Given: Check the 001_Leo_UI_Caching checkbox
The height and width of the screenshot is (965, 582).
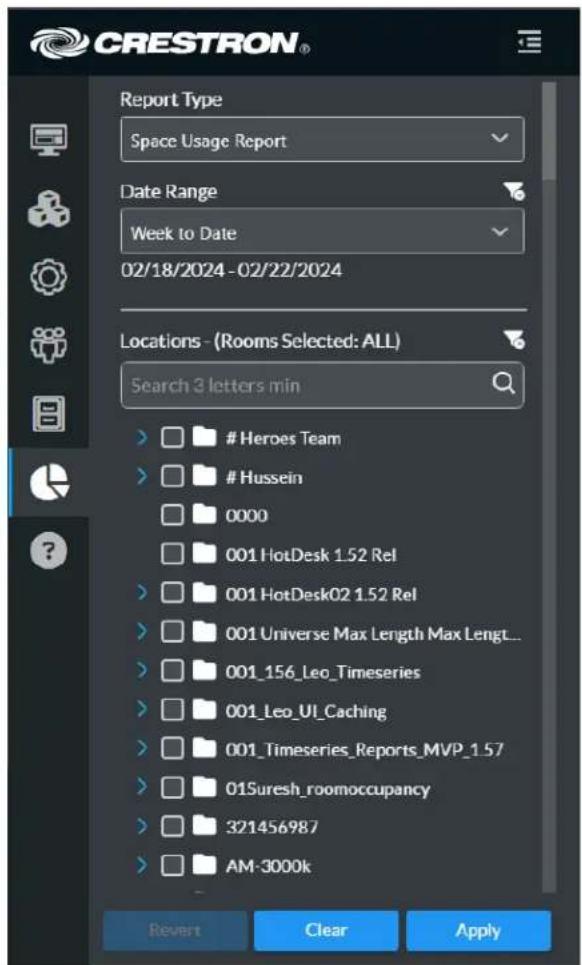Looking at the screenshot, I should [x=172, y=711].
